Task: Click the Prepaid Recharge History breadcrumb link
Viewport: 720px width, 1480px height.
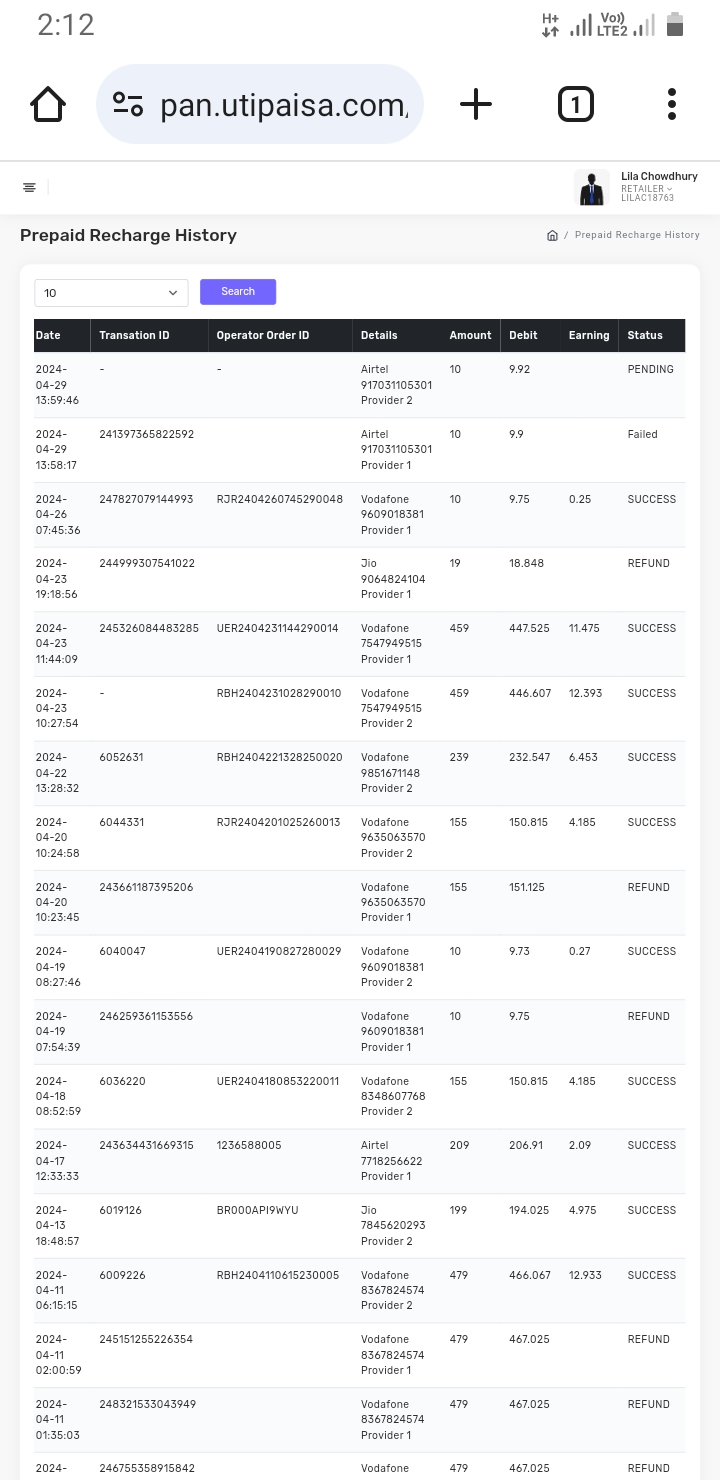Action: click(637, 235)
